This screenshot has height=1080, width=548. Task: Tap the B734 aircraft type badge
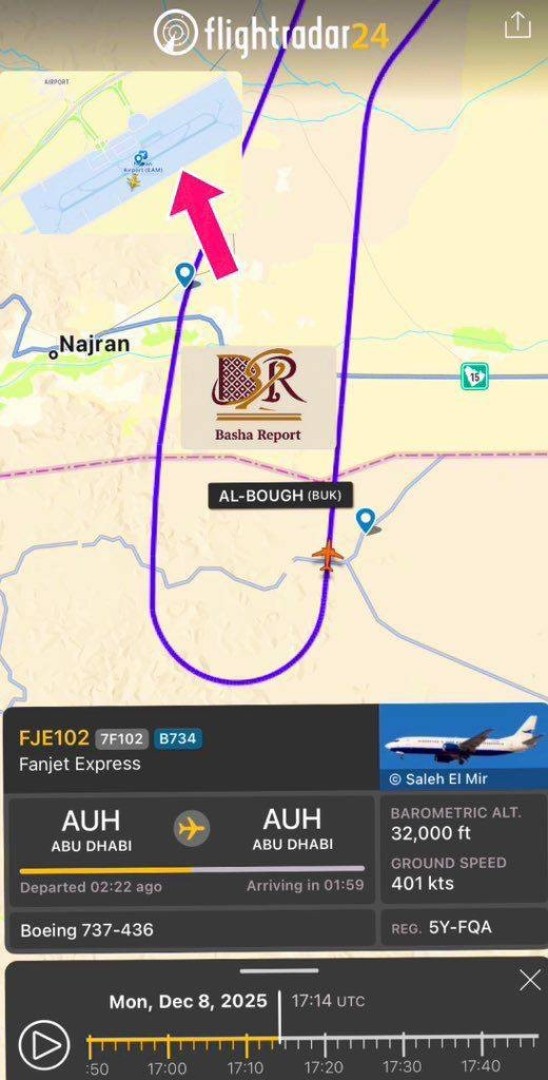click(x=178, y=739)
